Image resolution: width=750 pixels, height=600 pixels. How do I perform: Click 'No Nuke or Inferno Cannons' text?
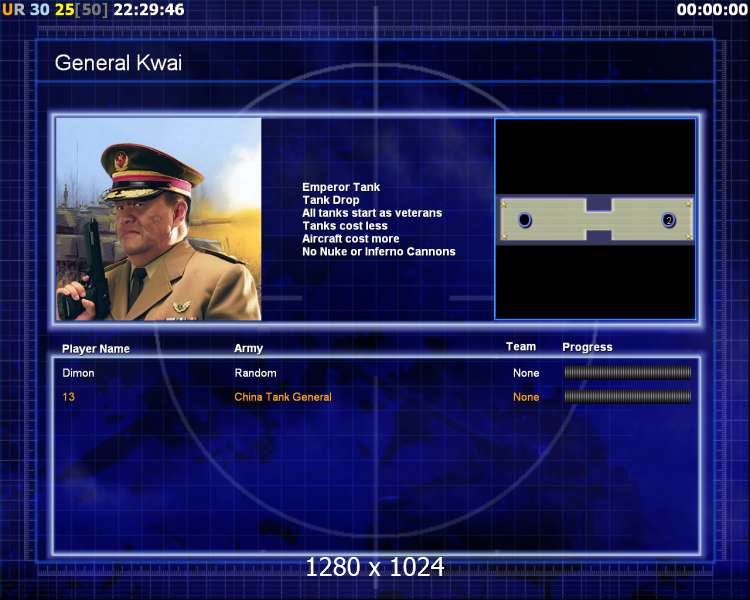point(379,252)
